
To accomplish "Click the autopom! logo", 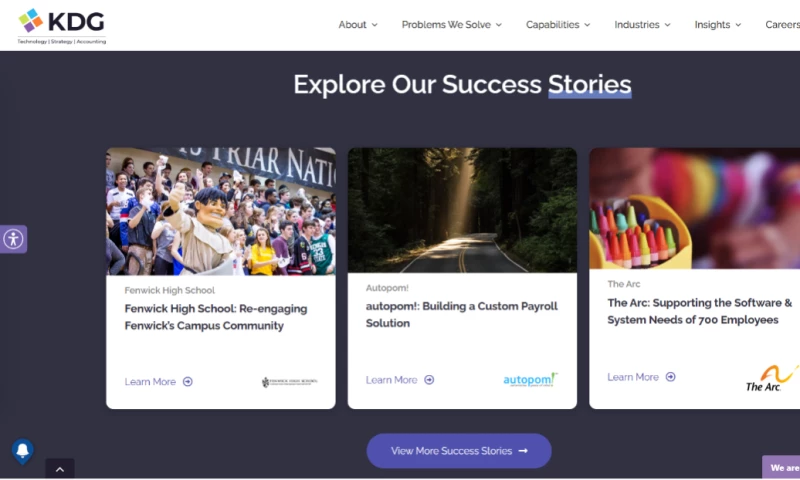I will [530, 380].
